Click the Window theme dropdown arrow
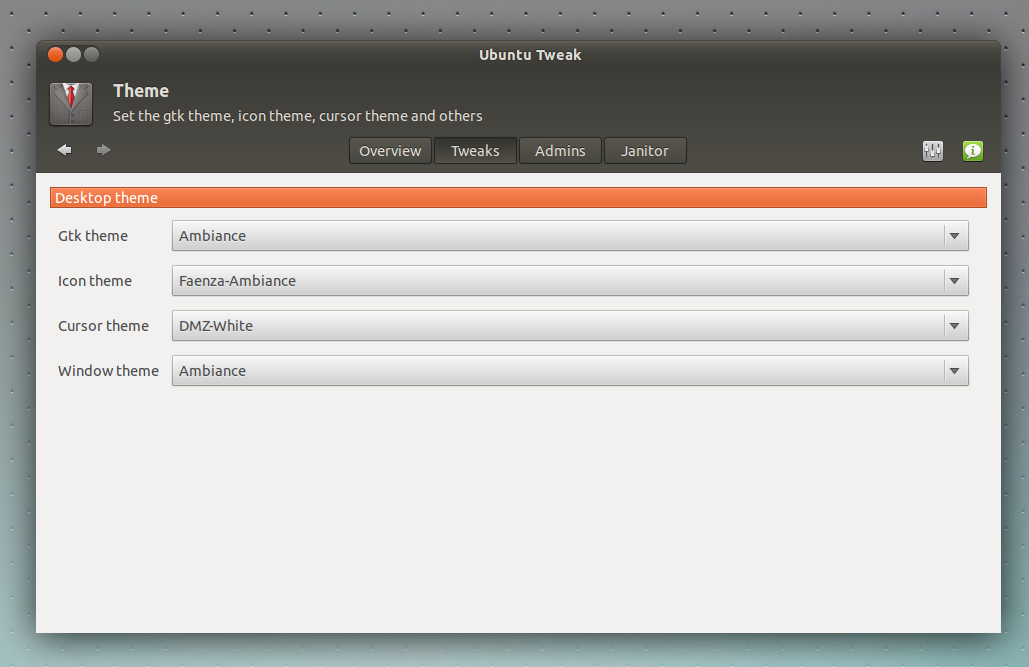Image resolution: width=1029 pixels, height=667 pixels. [x=955, y=371]
